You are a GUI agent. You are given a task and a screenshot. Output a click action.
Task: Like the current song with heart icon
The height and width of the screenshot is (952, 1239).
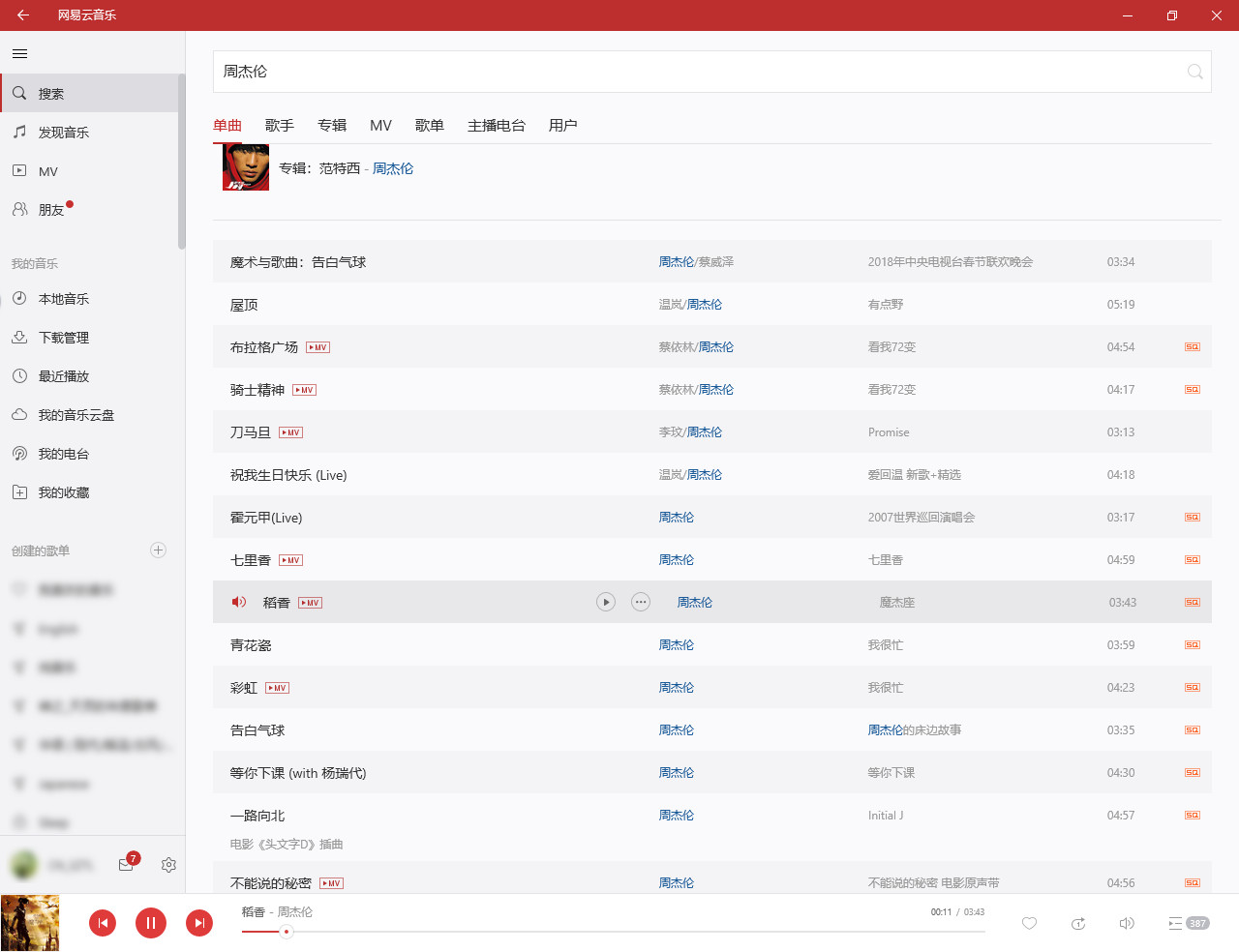pyautogui.click(x=1029, y=924)
